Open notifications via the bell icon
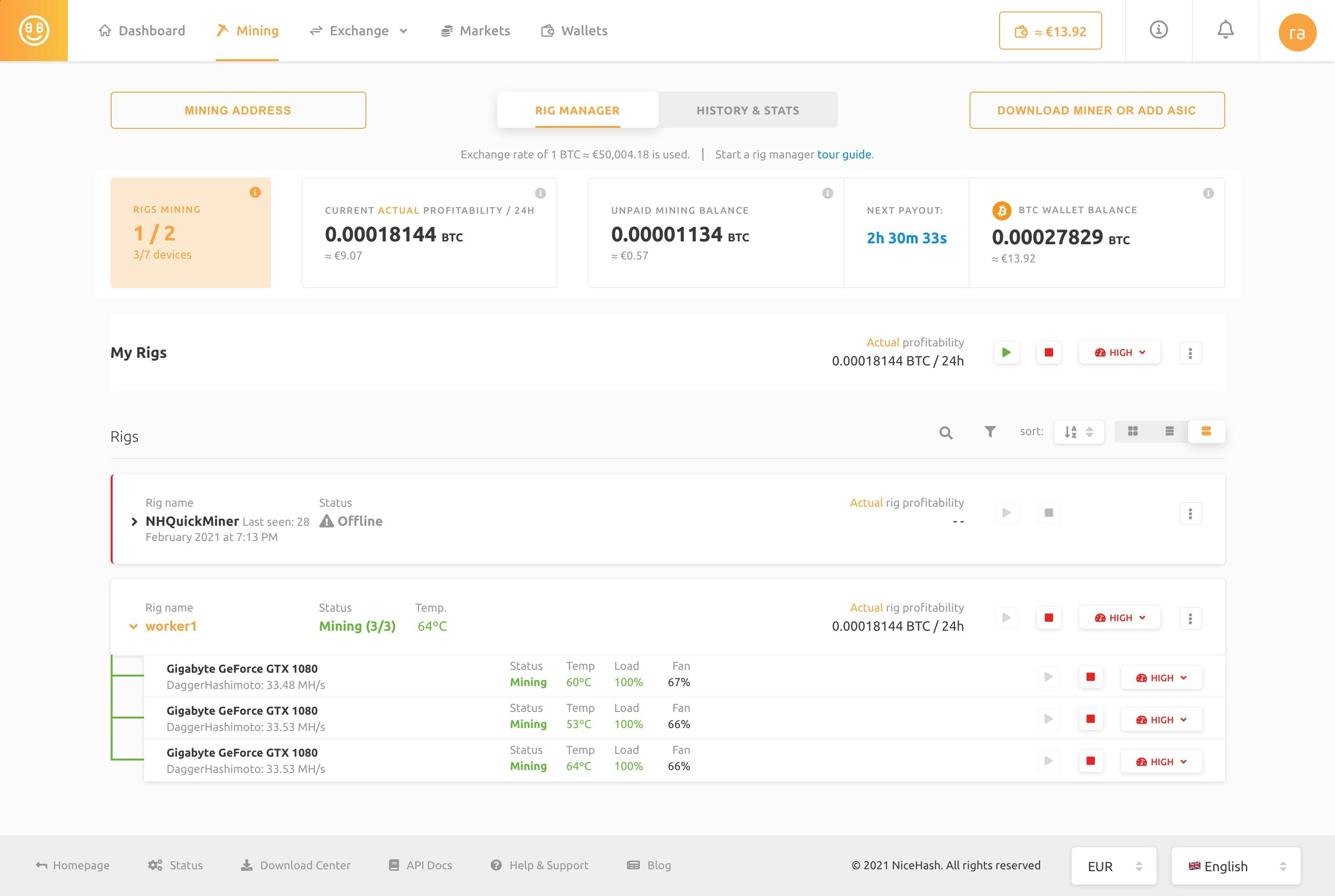 click(x=1225, y=30)
